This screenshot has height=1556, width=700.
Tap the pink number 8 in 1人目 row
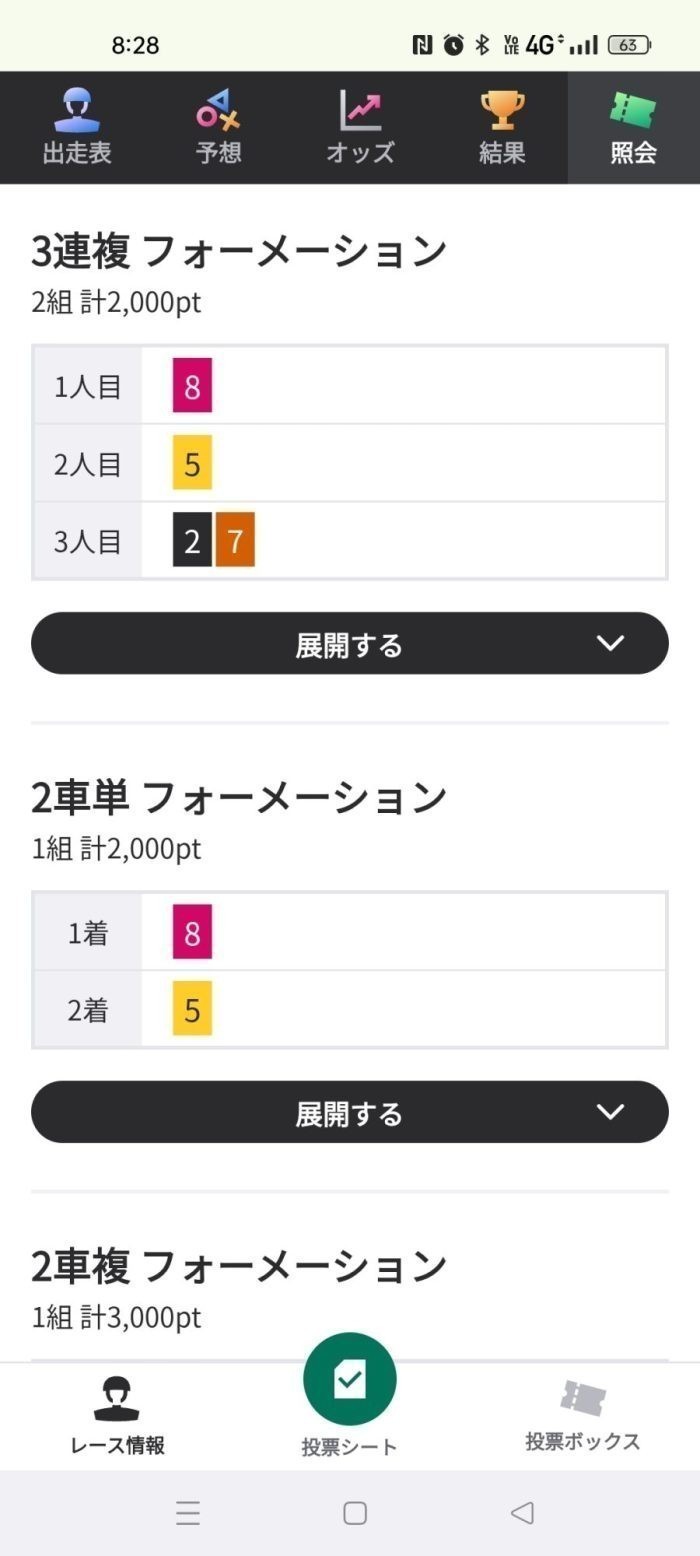coord(192,386)
